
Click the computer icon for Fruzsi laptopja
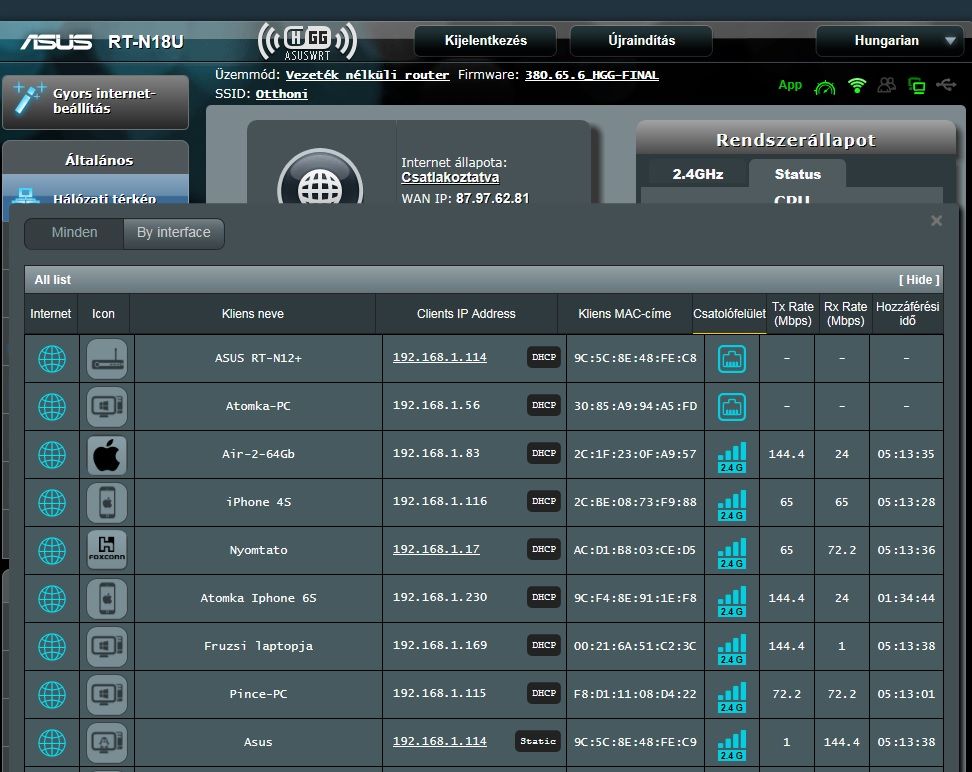pos(107,647)
